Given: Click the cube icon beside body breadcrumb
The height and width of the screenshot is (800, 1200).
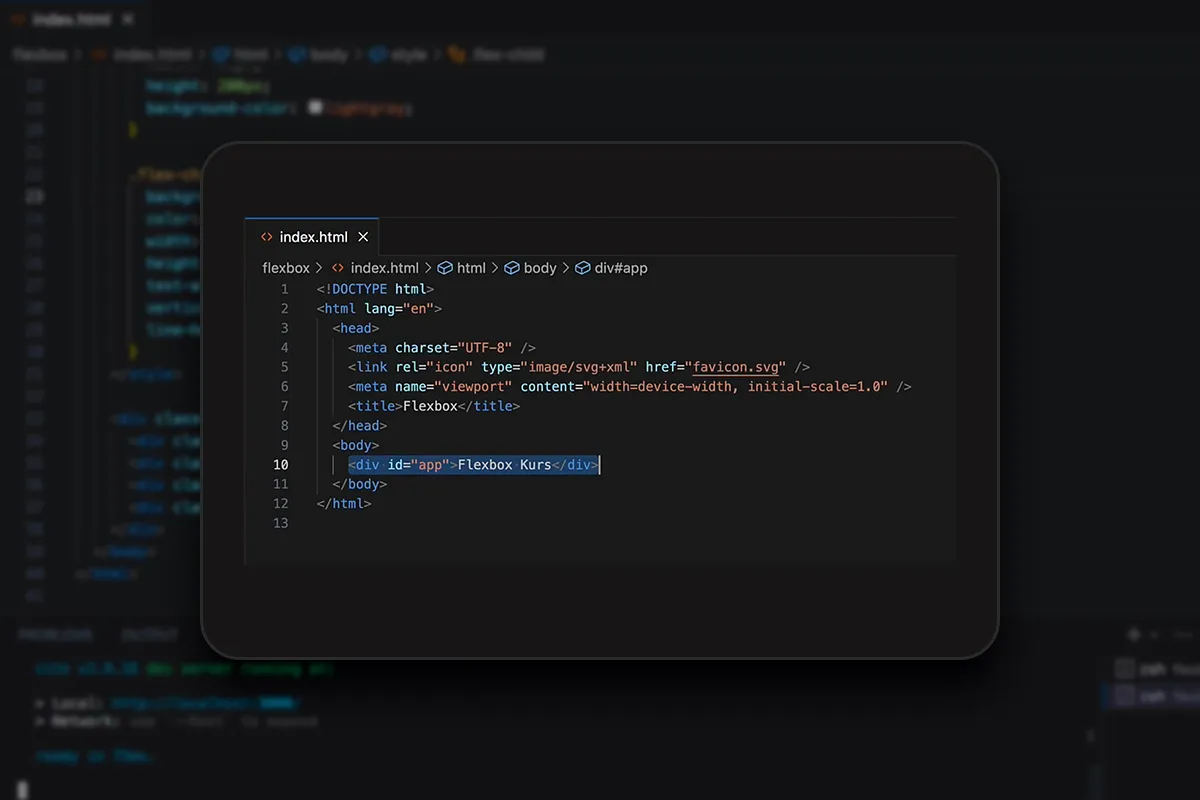Looking at the screenshot, I should point(512,268).
